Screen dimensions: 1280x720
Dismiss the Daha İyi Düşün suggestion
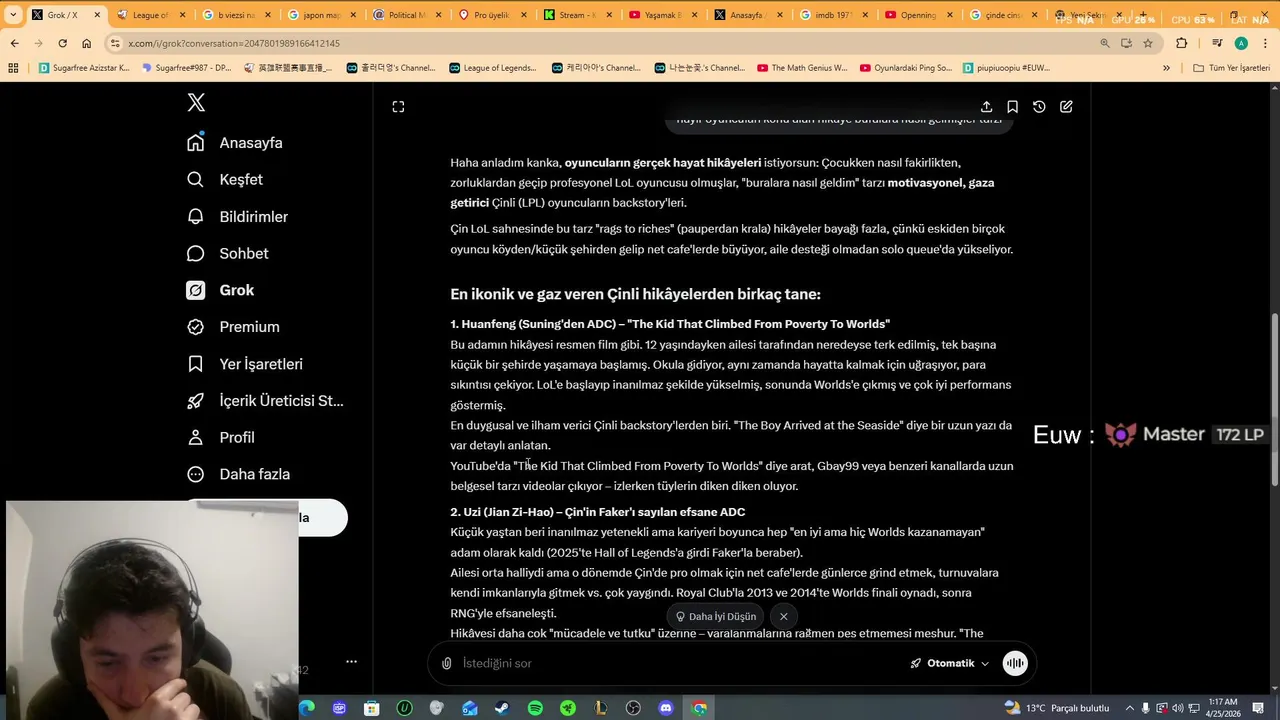[x=784, y=617]
